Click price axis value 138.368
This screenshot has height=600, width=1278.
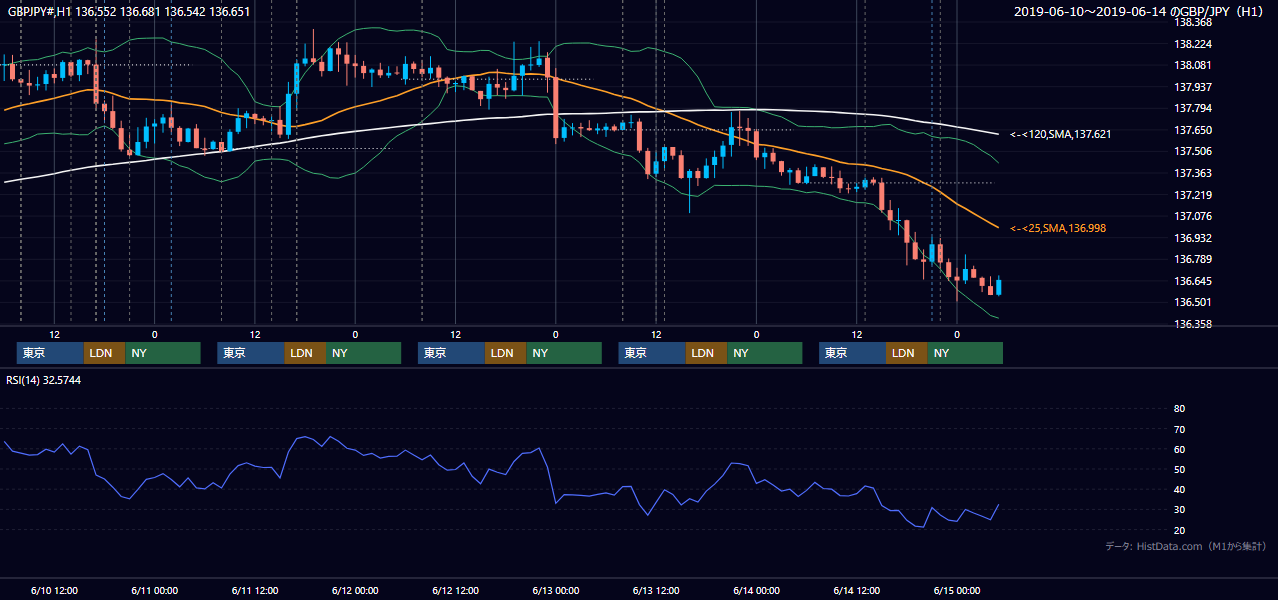(1192, 22)
